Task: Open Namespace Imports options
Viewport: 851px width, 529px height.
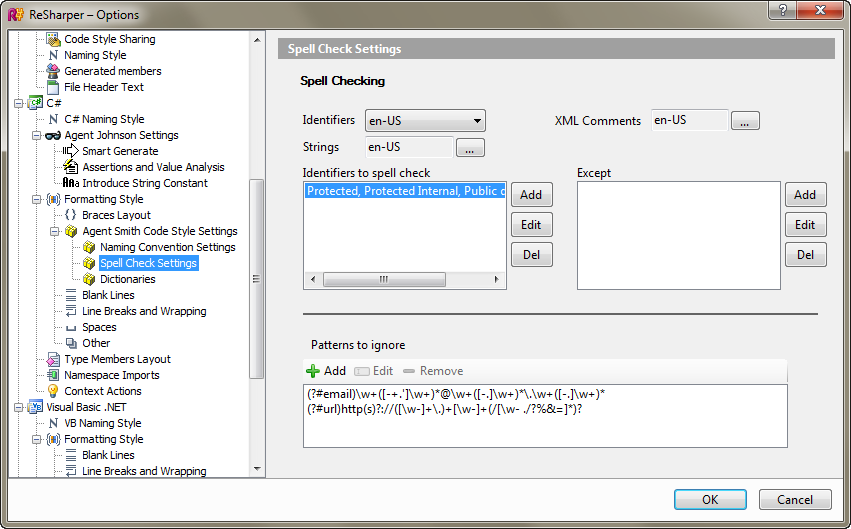Action: click(112, 375)
